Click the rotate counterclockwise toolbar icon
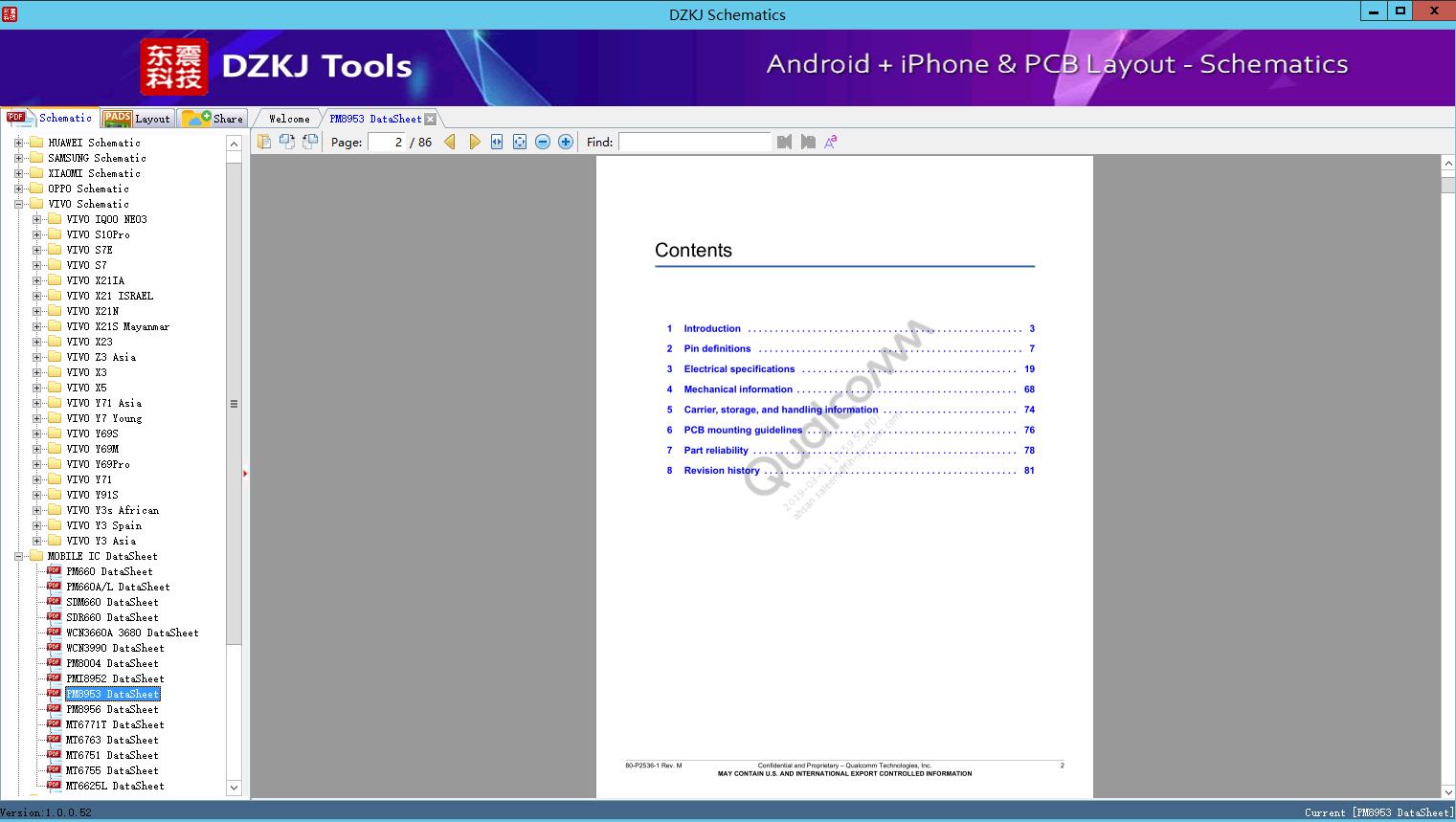The width and height of the screenshot is (1456, 822). [x=310, y=142]
